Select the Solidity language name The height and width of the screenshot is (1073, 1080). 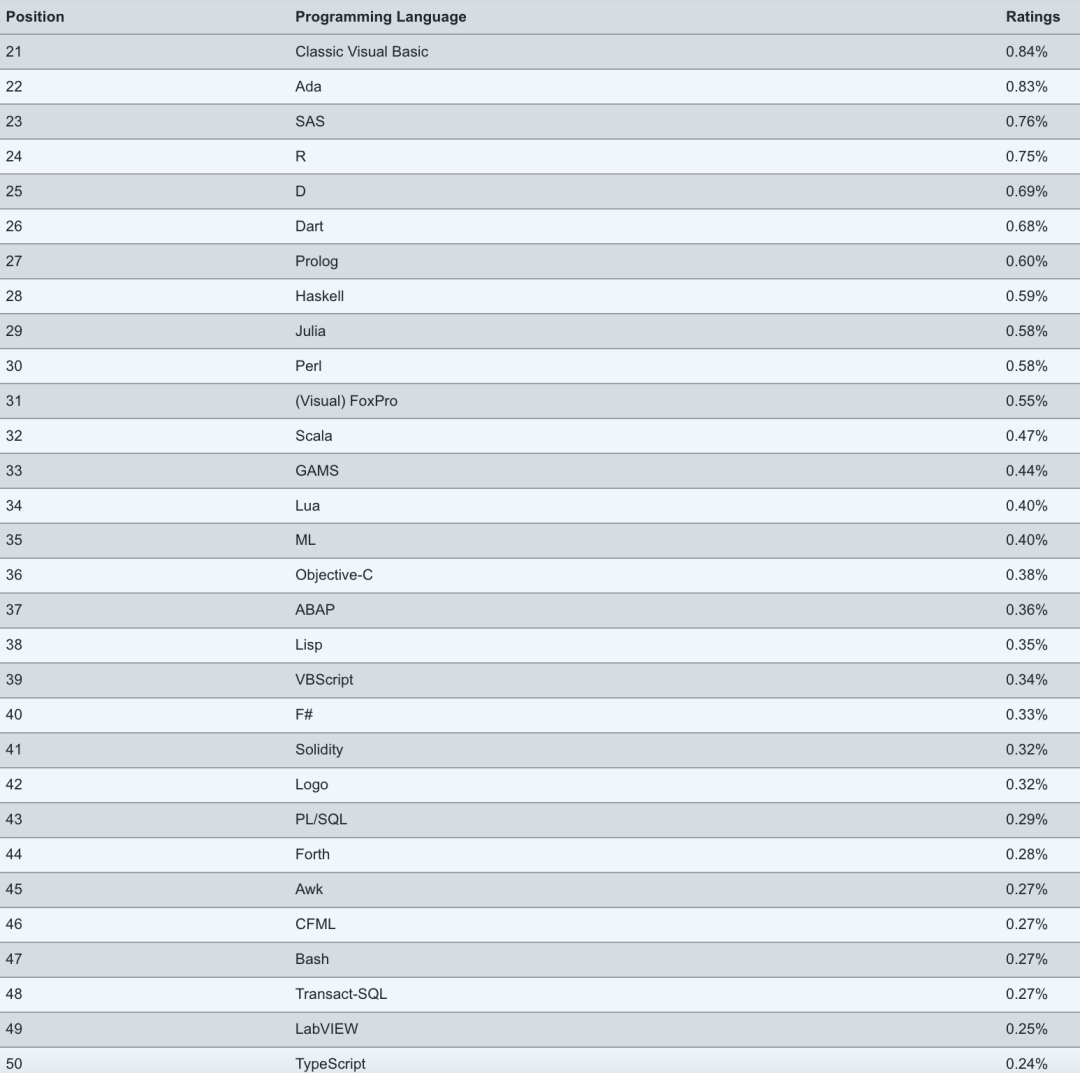tap(319, 750)
